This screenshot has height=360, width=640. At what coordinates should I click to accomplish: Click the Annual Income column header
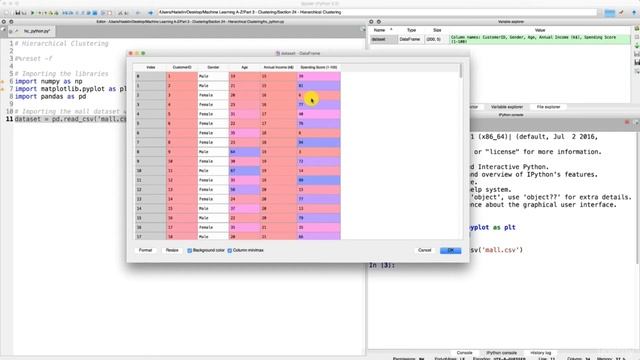[278, 67]
